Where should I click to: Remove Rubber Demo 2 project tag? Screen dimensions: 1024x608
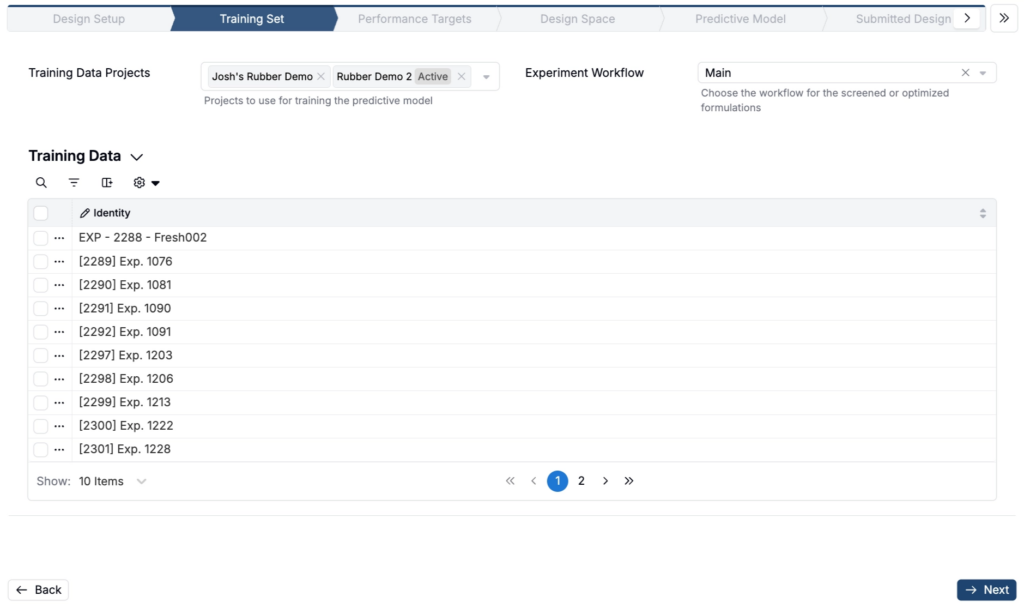pyautogui.click(x=461, y=76)
